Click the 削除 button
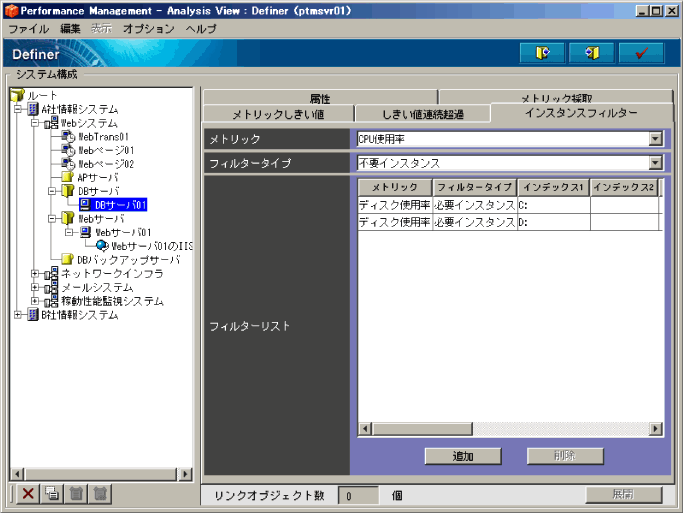Image resolution: width=683 pixels, height=513 pixels. pos(565,456)
